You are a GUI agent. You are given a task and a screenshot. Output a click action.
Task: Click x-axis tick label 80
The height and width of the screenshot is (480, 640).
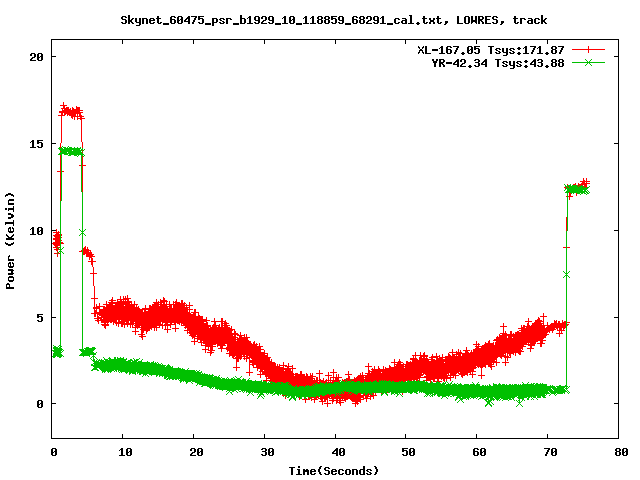pos(621,452)
